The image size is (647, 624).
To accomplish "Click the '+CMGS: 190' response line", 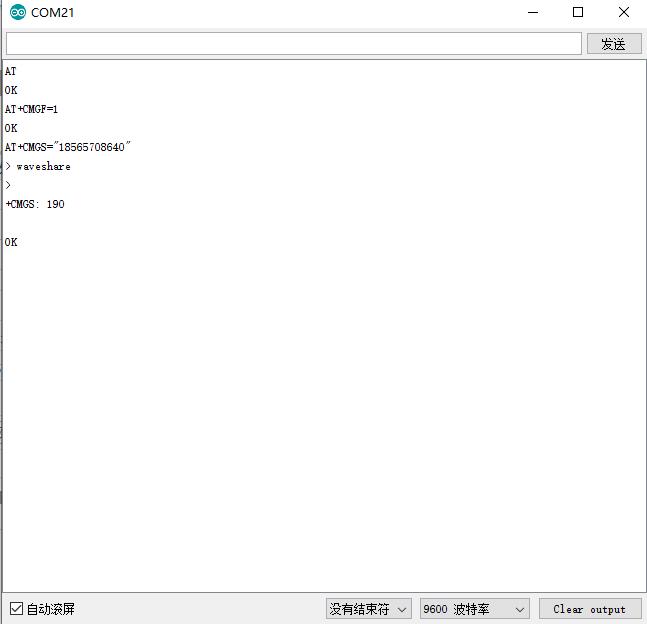I will pos(35,204).
